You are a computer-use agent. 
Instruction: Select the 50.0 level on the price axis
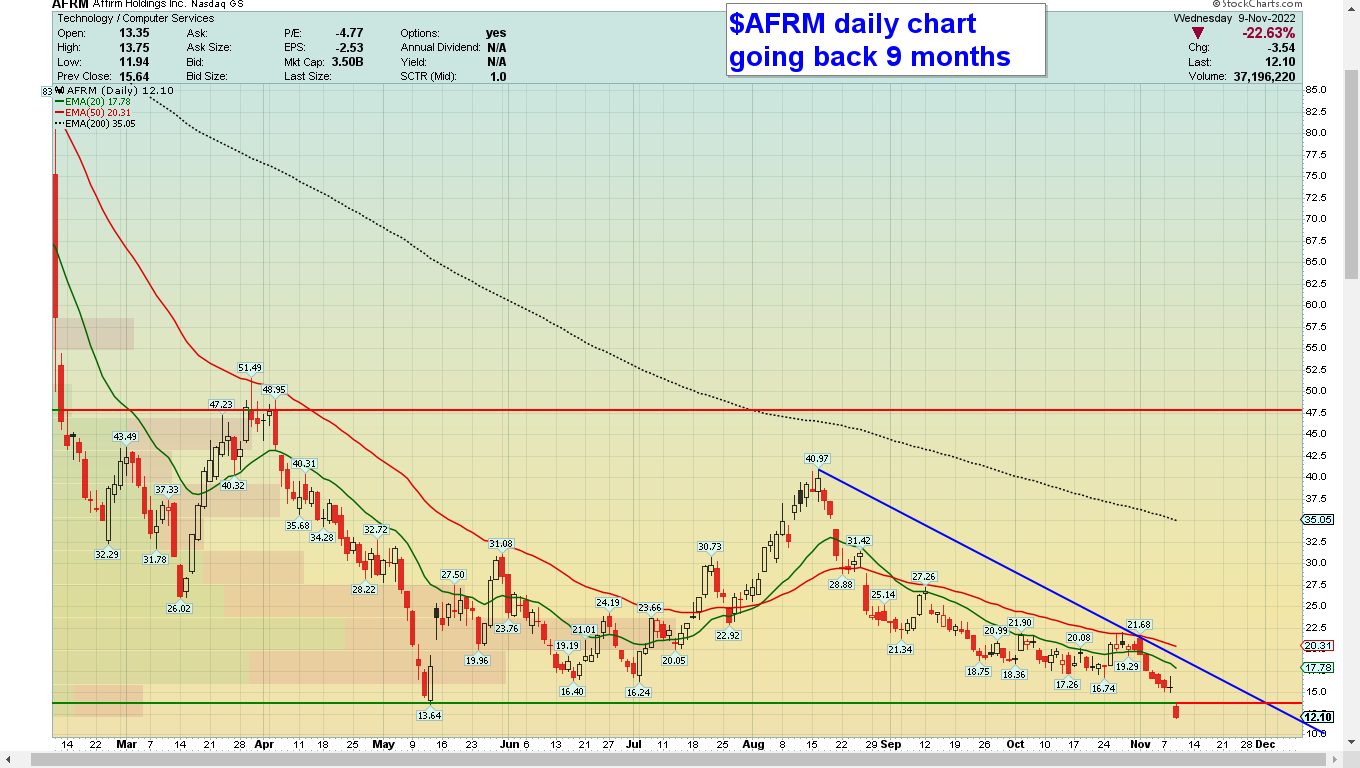tap(1317, 390)
